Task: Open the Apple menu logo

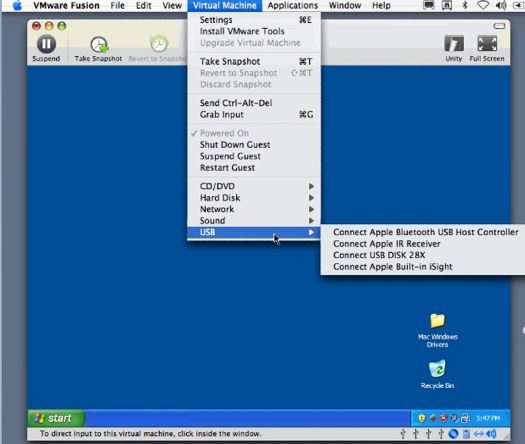Action: [17, 6]
